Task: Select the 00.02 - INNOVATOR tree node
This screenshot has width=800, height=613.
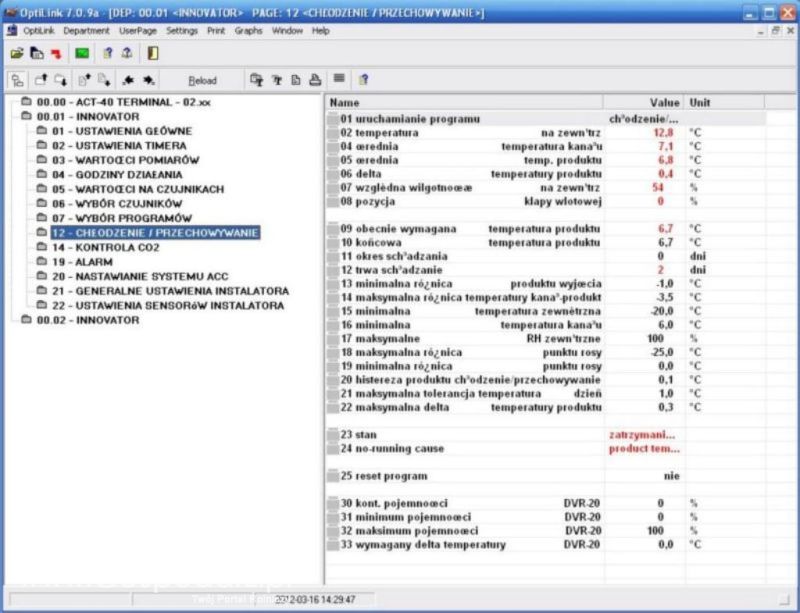Action: click(x=88, y=320)
